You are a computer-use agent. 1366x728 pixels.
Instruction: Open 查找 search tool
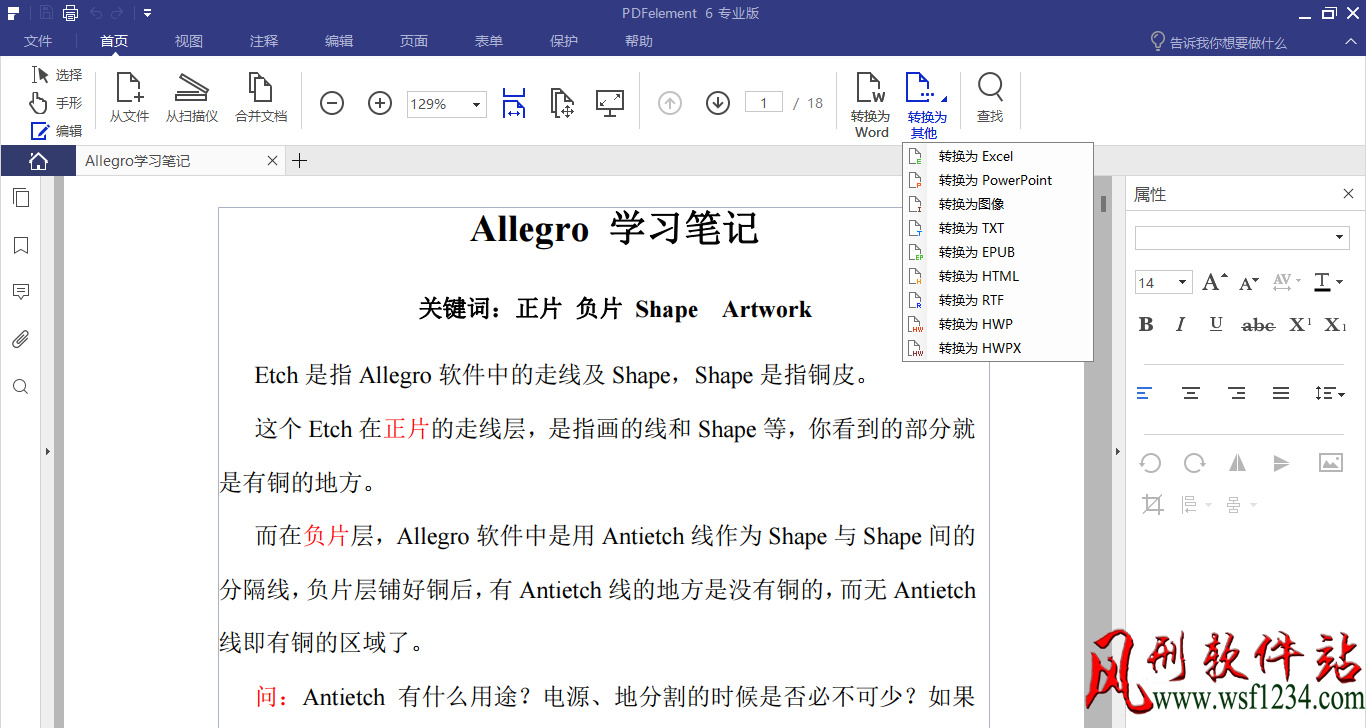[x=990, y=98]
